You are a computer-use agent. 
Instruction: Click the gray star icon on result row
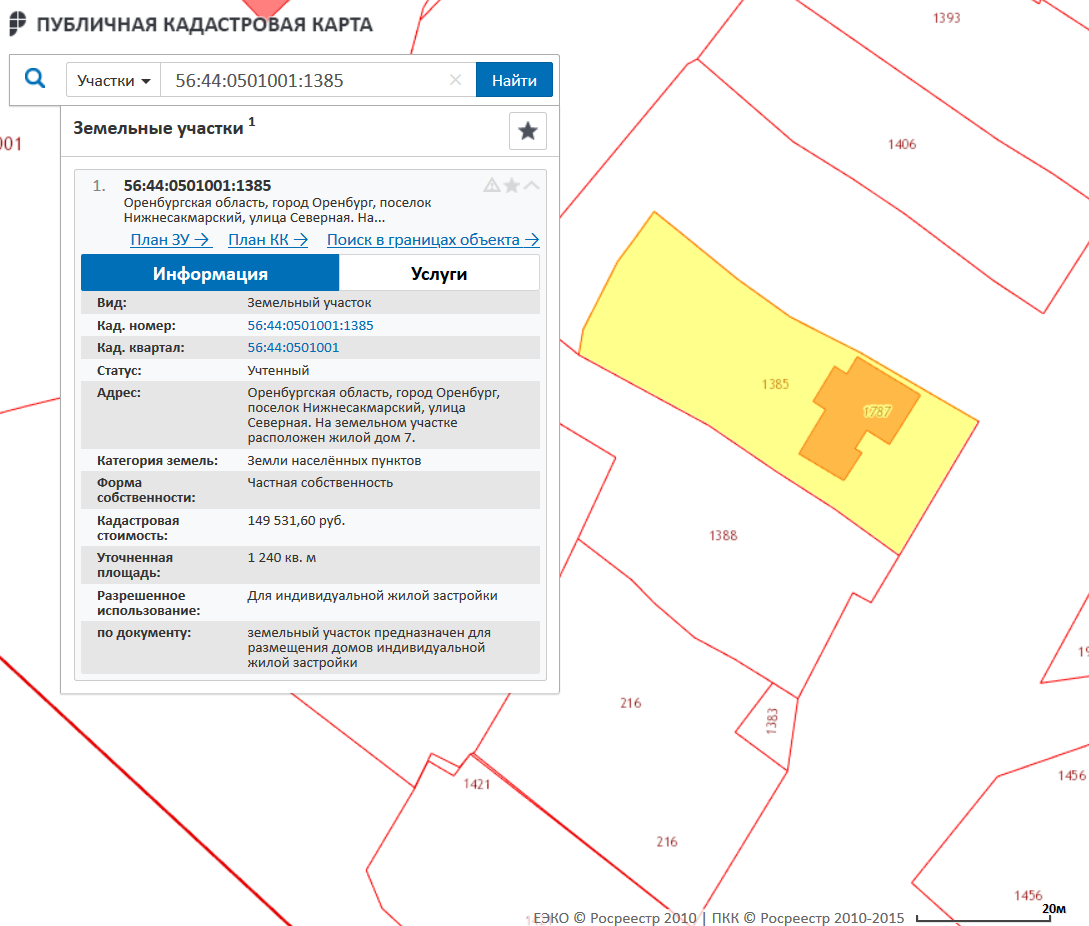[x=512, y=185]
